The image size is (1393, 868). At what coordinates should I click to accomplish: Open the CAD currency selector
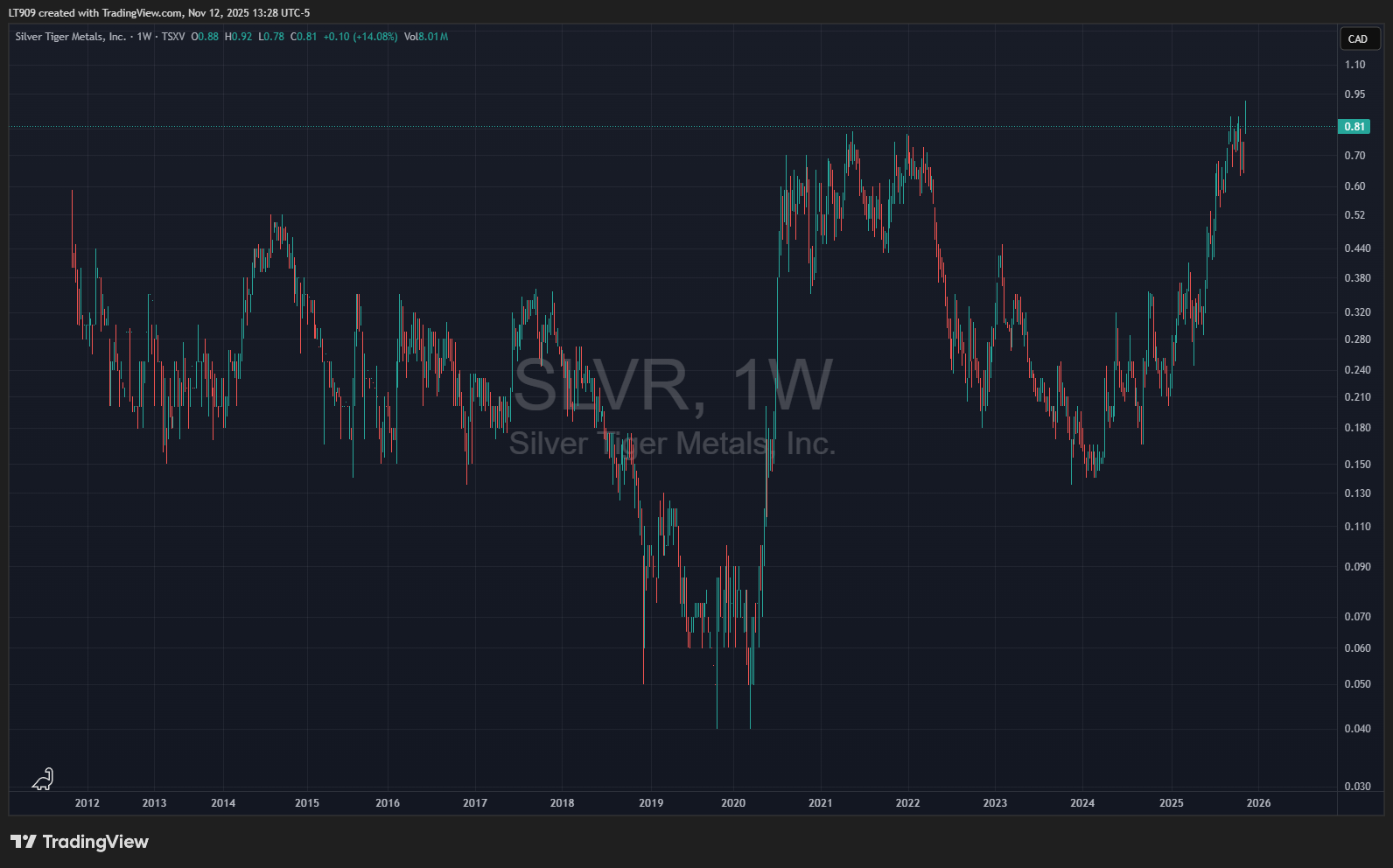pyautogui.click(x=1358, y=38)
